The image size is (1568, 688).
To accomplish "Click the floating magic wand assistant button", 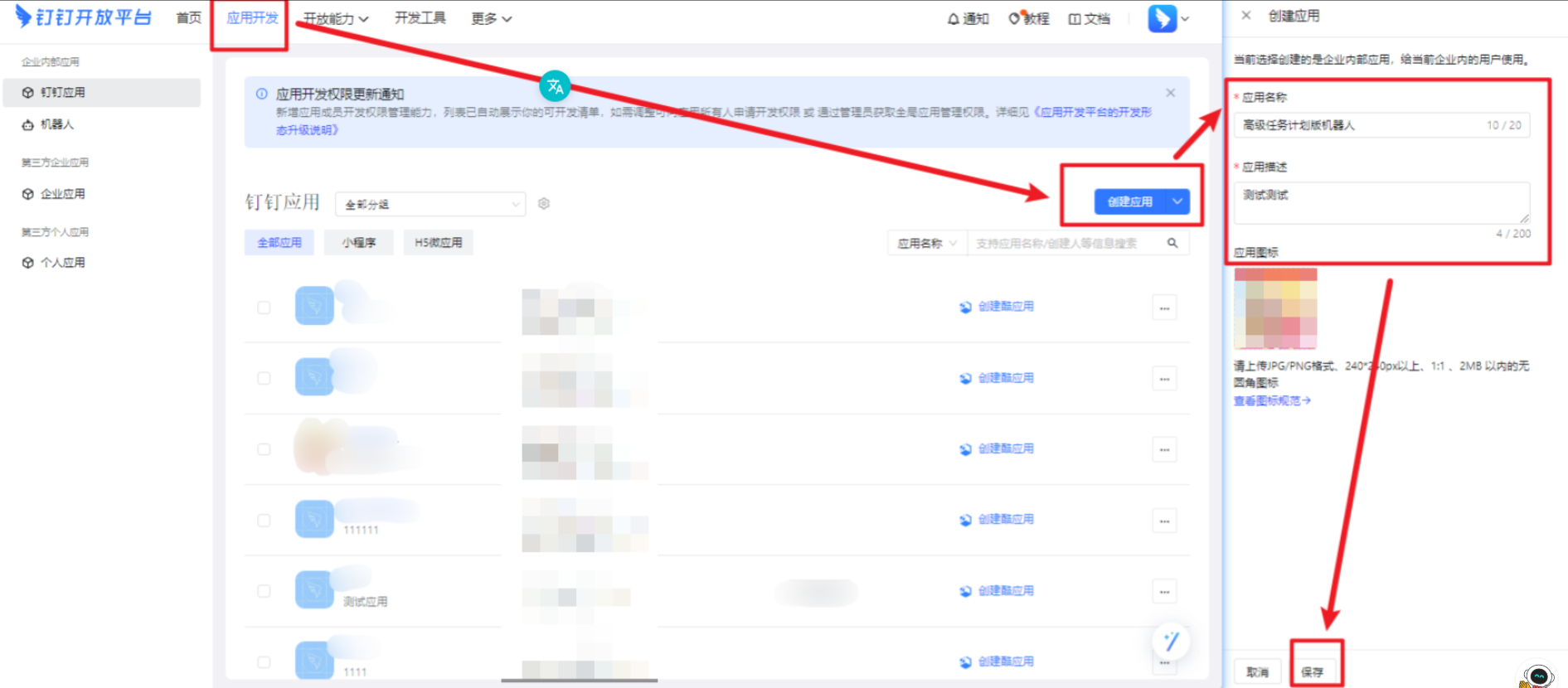I will (x=1171, y=641).
